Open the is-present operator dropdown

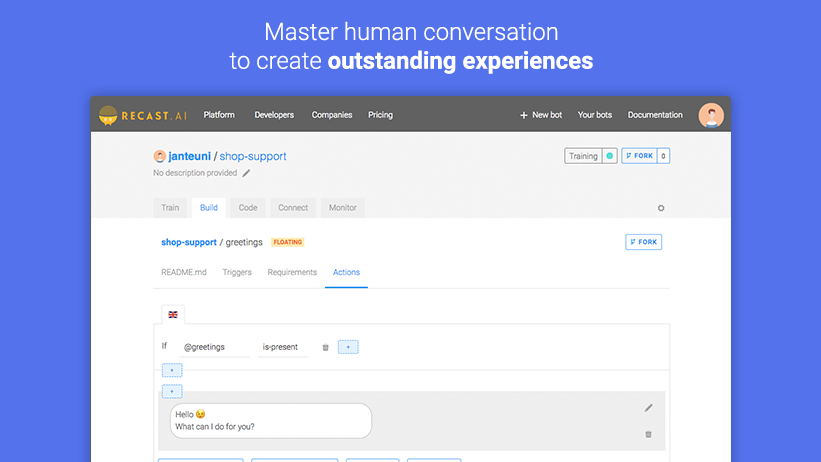tap(283, 347)
